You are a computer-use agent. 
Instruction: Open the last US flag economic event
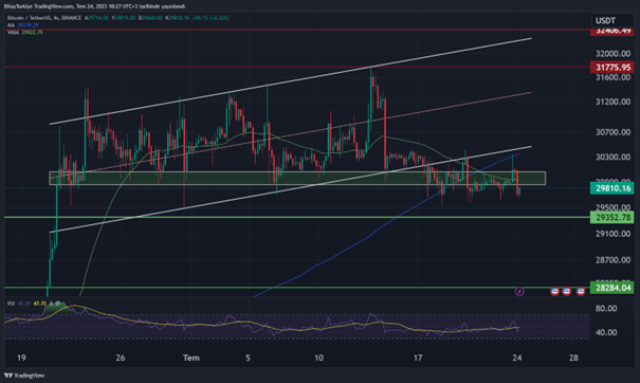[580, 292]
